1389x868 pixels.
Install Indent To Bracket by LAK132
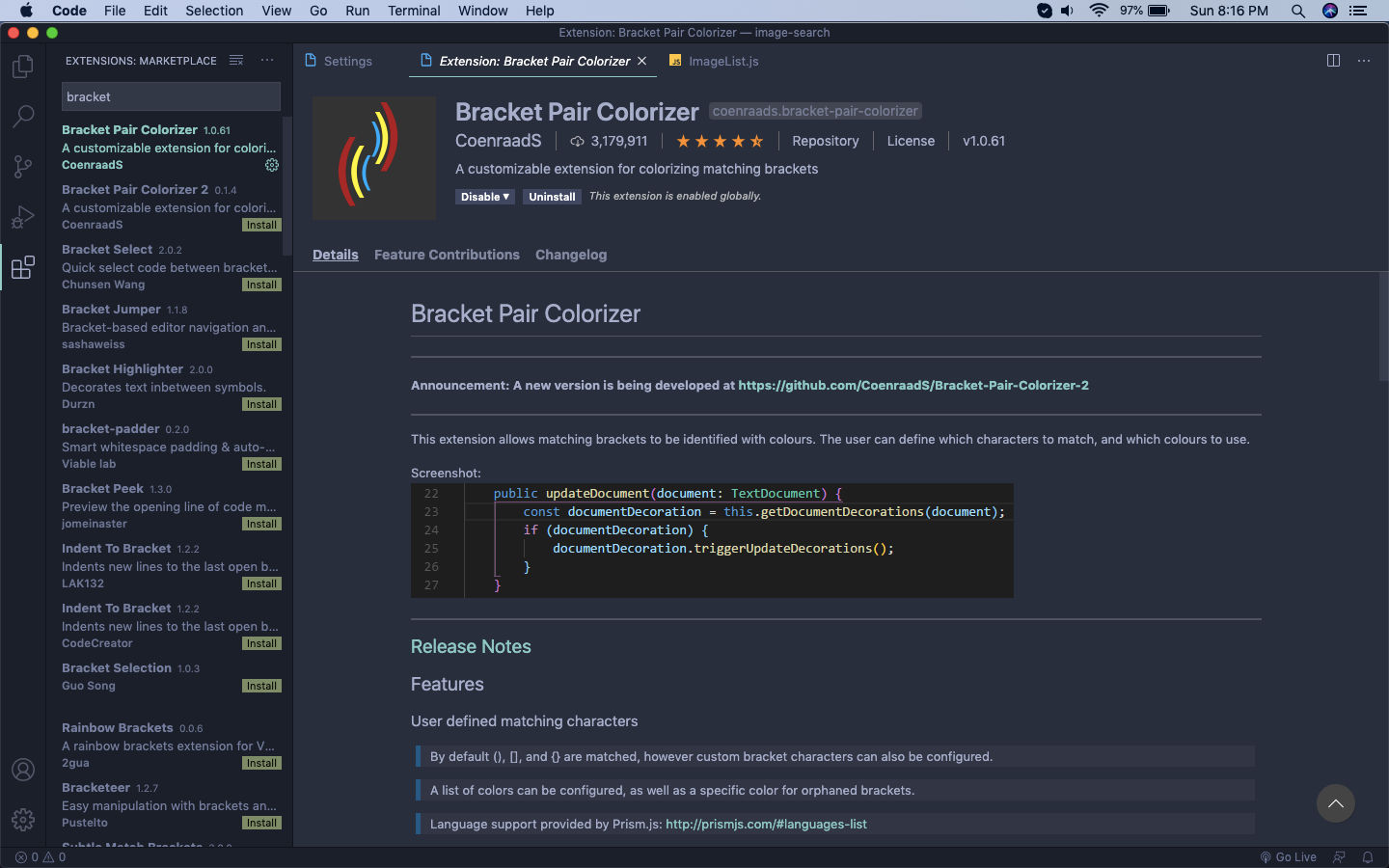tap(261, 583)
